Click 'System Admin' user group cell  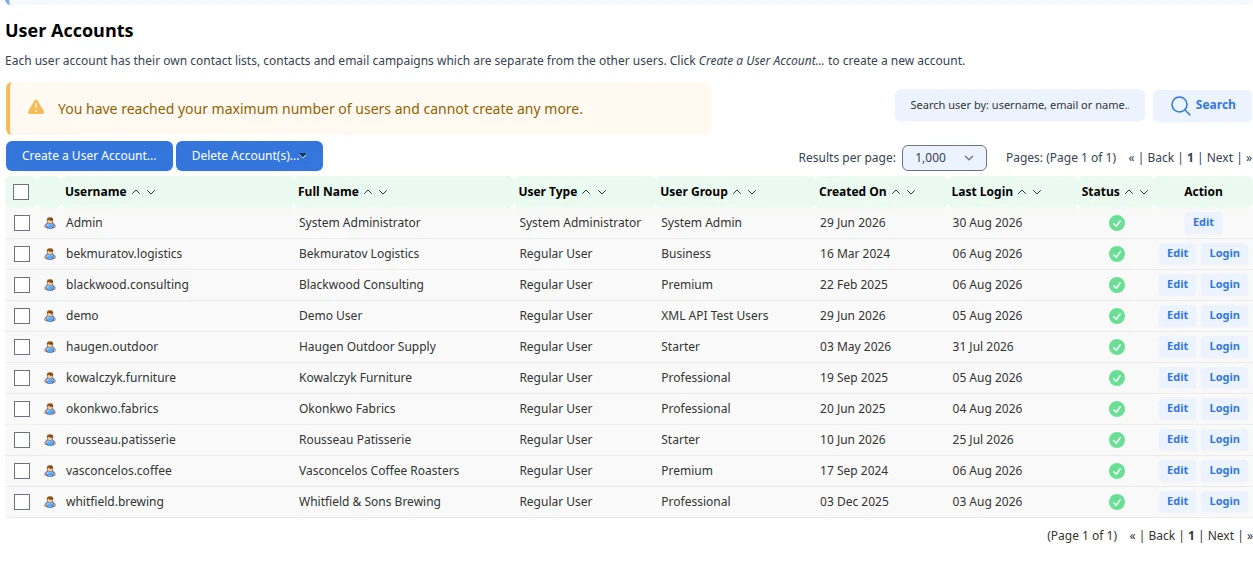(x=701, y=223)
